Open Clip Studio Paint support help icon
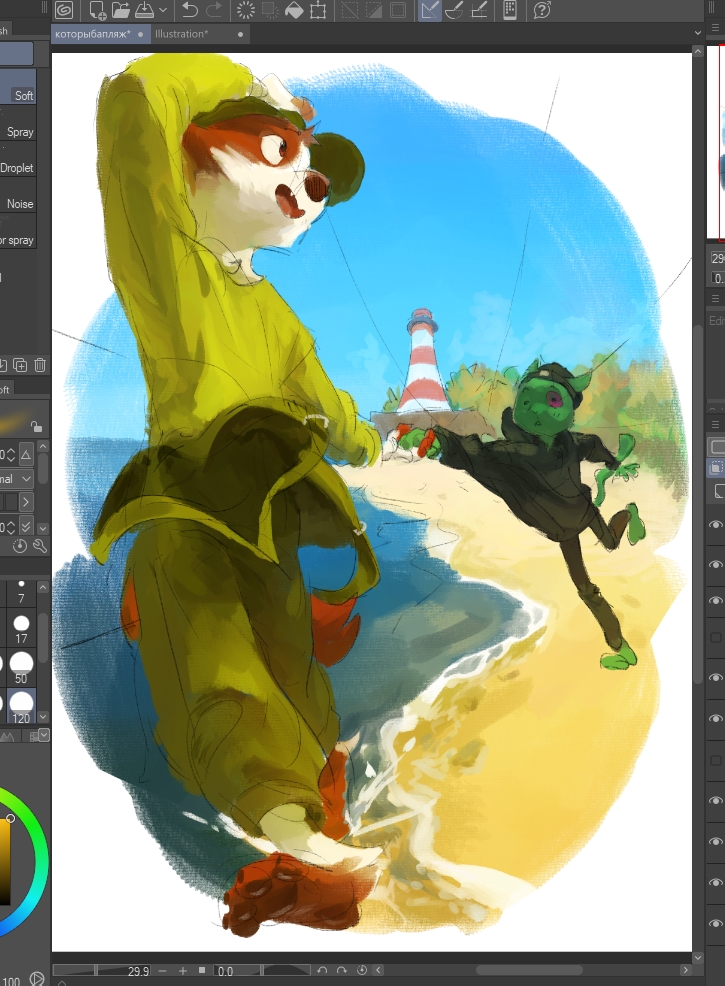The width and height of the screenshot is (725, 986). (541, 10)
